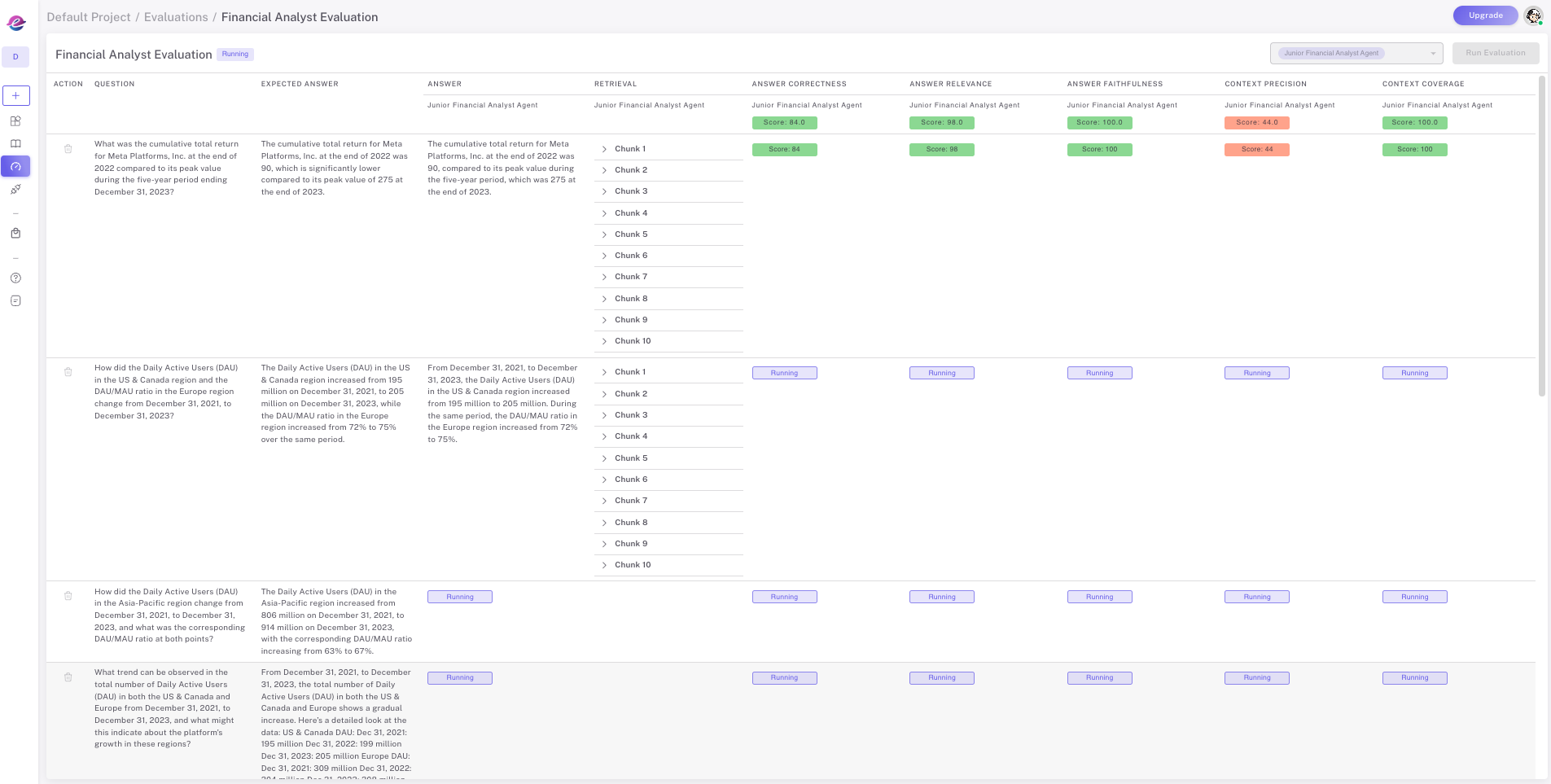Open the plug connections icon in sidebar
The image size is (1551, 784).
coord(15,189)
